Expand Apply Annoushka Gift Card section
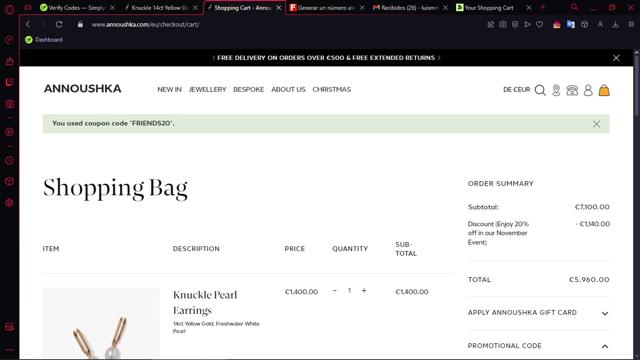 [538, 313]
